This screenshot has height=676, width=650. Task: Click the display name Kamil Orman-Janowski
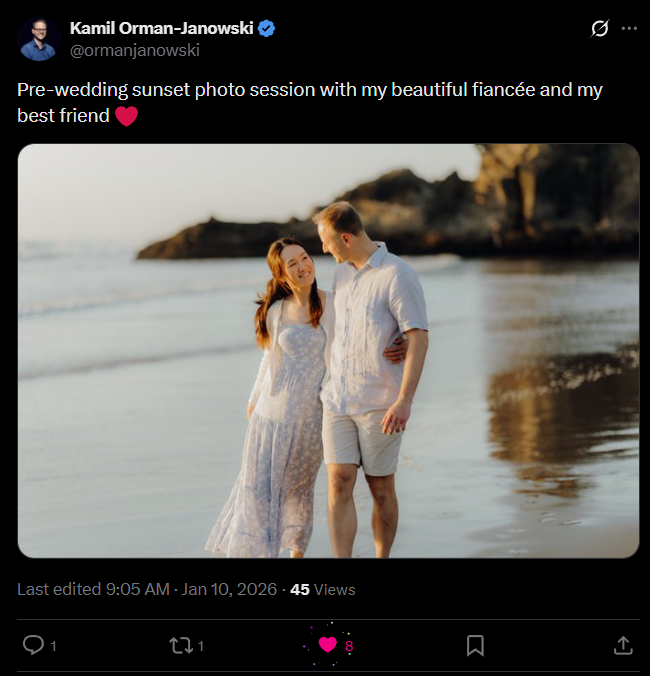click(x=161, y=28)
